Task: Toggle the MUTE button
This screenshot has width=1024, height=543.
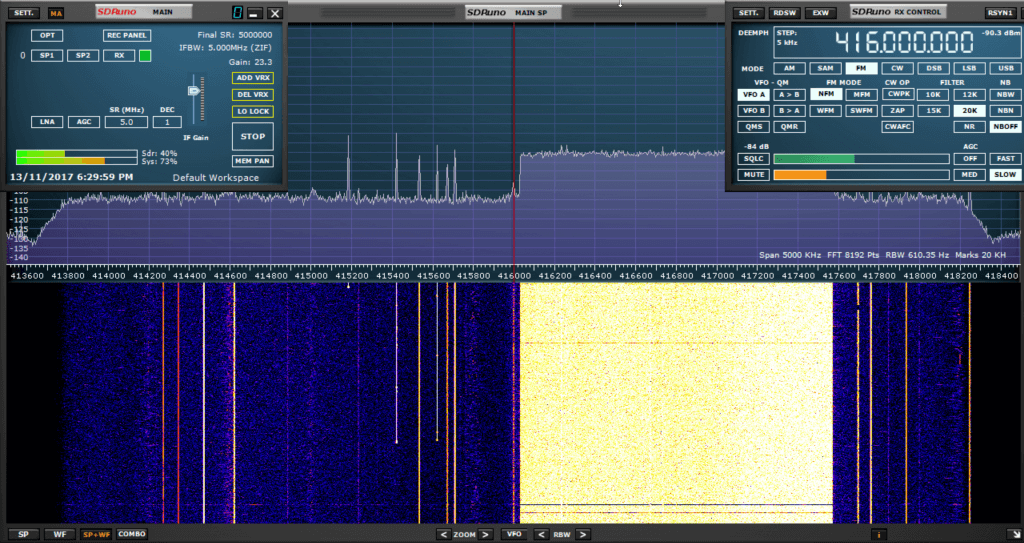Action: click(752, 175)
